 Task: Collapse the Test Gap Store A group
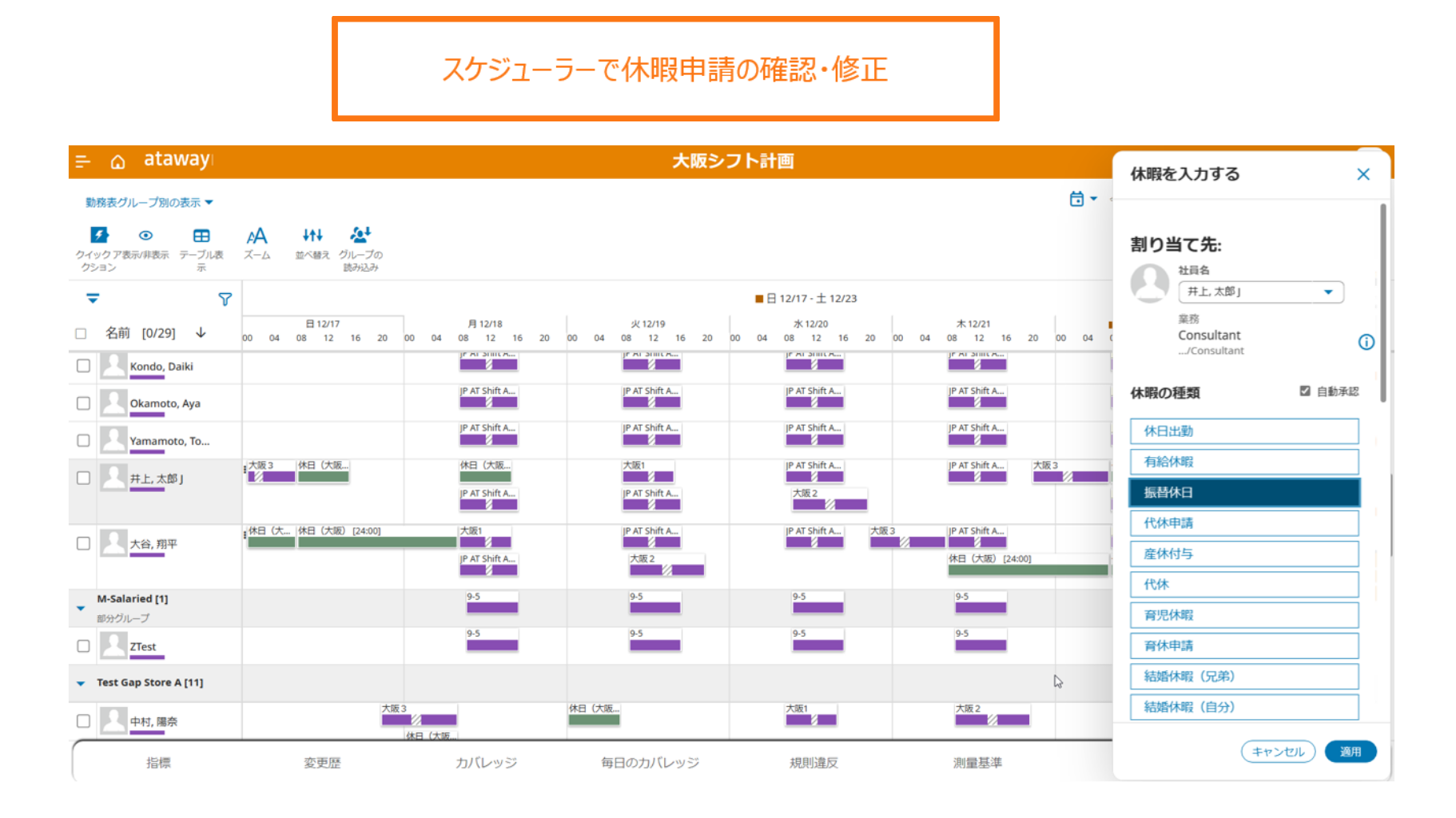pos(81,684)
